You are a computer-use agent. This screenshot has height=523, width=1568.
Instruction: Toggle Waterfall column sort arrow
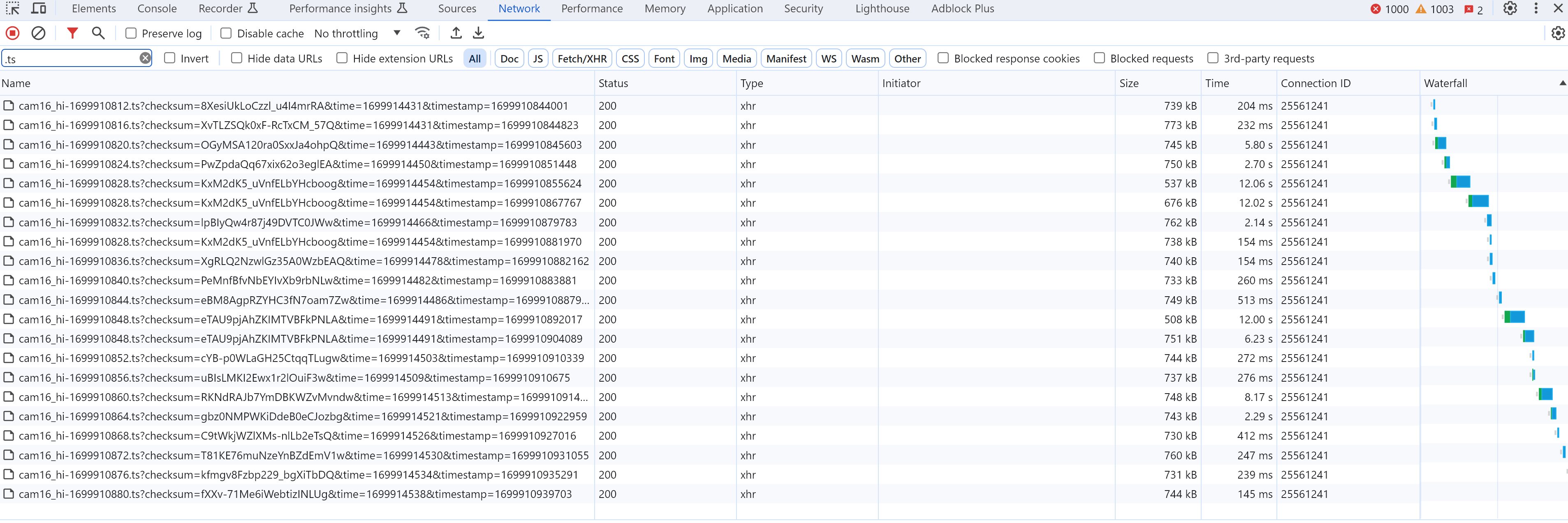click(1562, 83)
